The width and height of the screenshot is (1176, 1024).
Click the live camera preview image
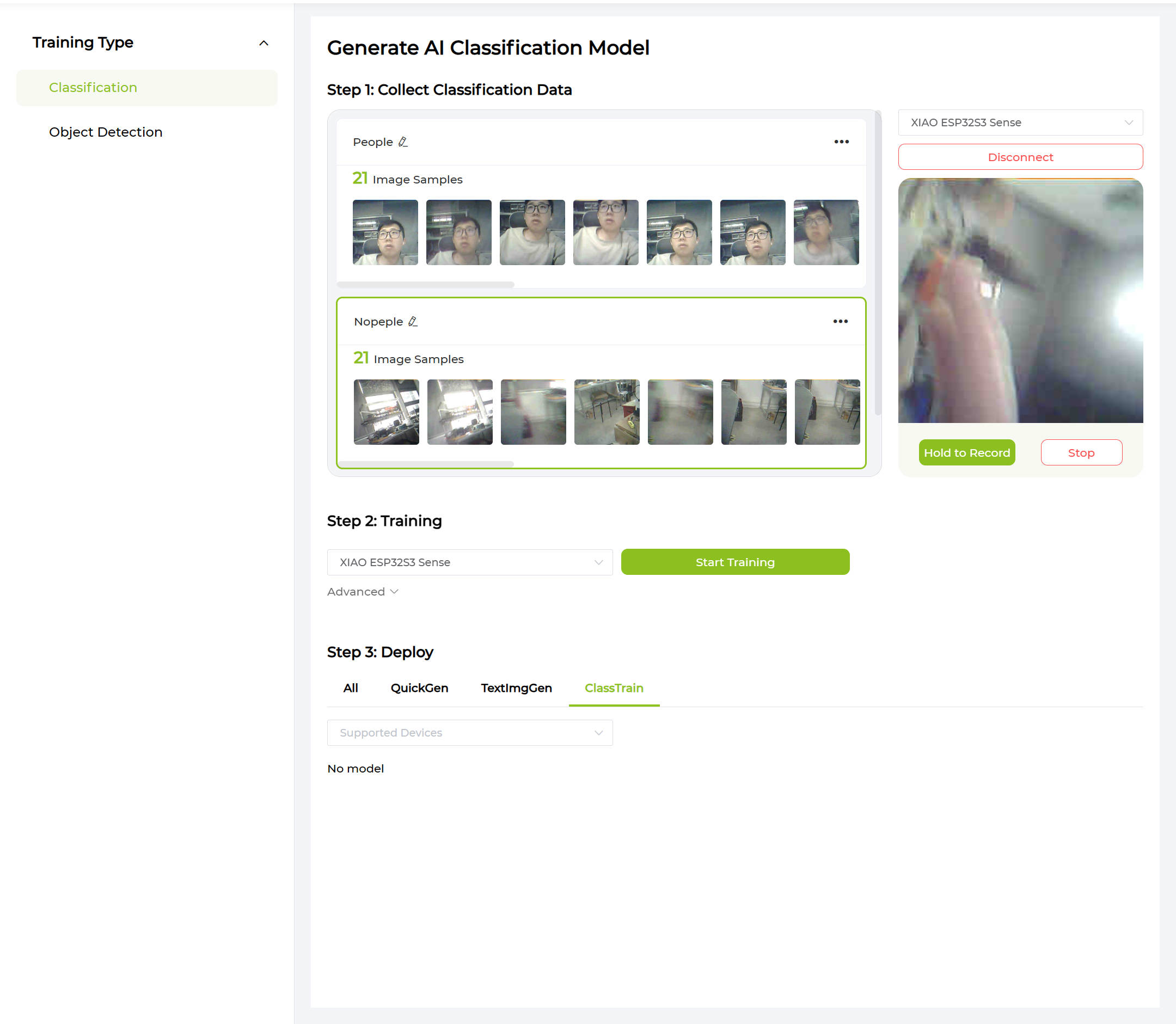[x=1020, y=301]
